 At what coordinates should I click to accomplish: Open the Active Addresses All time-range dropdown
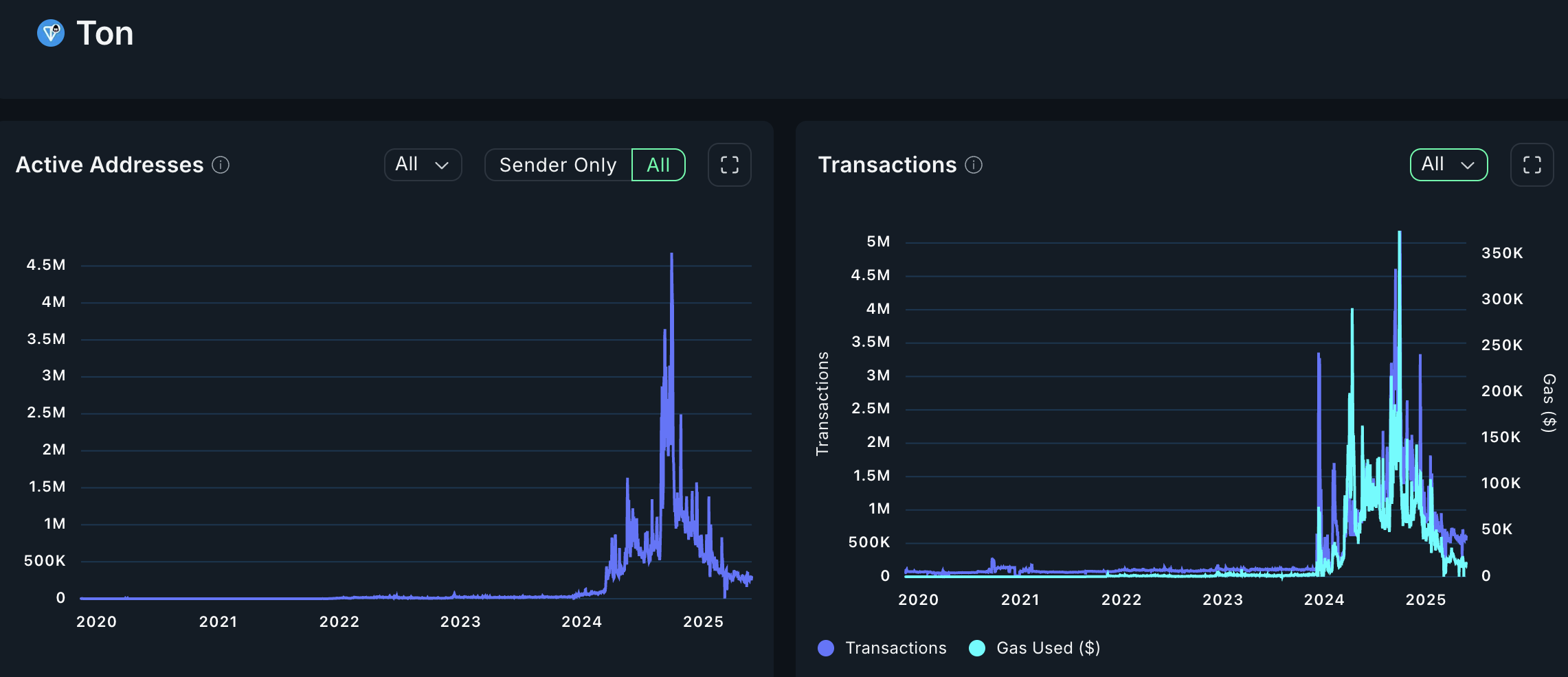pyautogui.click(x=423, y=165)
